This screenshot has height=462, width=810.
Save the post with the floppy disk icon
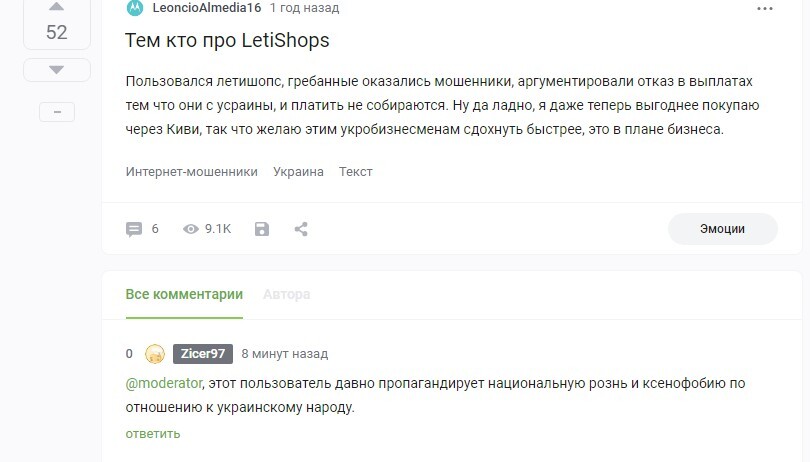pos(262,229)
